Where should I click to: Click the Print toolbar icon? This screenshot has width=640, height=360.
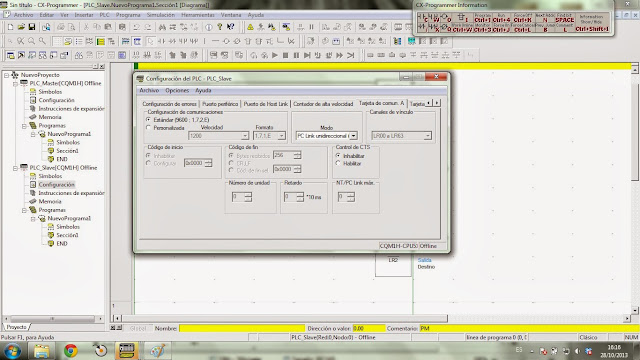point(60,27)
